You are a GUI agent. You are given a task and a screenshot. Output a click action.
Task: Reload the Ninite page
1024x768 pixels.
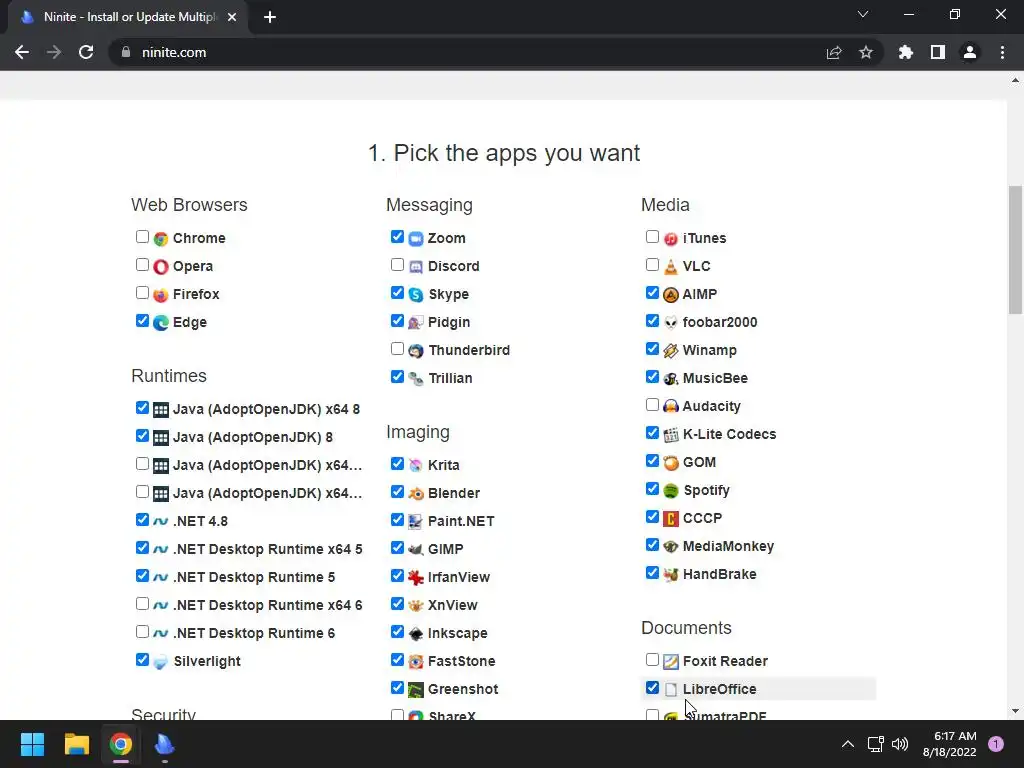(86, 52)
